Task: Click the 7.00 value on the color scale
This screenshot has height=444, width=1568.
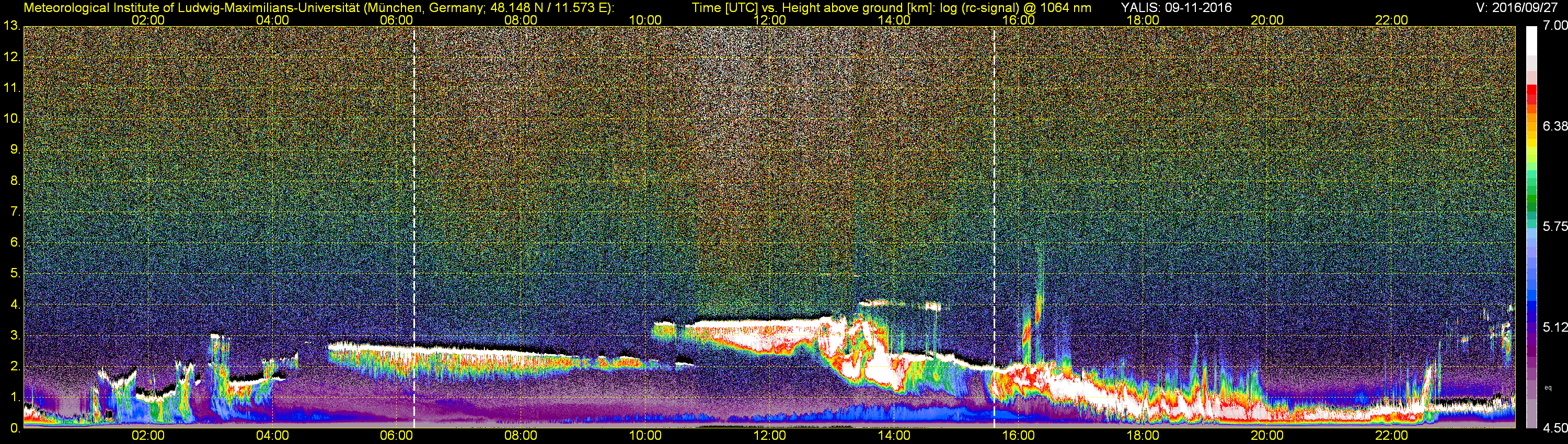Action: [x=1554, y=26]
